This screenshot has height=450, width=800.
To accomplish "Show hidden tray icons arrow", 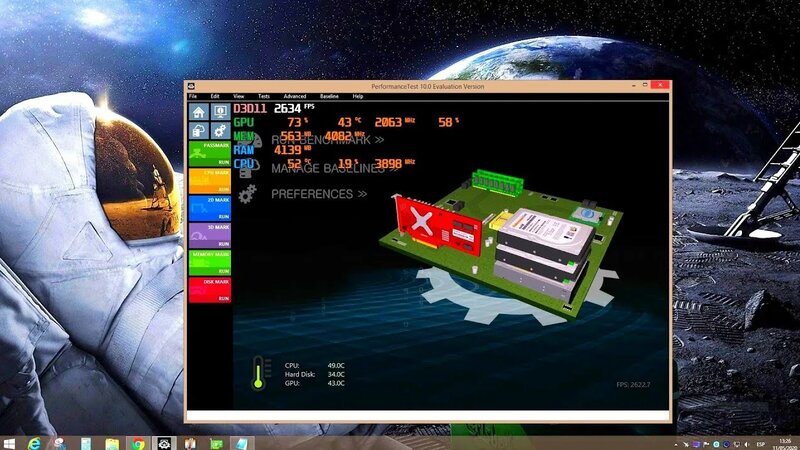I will (x=676, y=444).
